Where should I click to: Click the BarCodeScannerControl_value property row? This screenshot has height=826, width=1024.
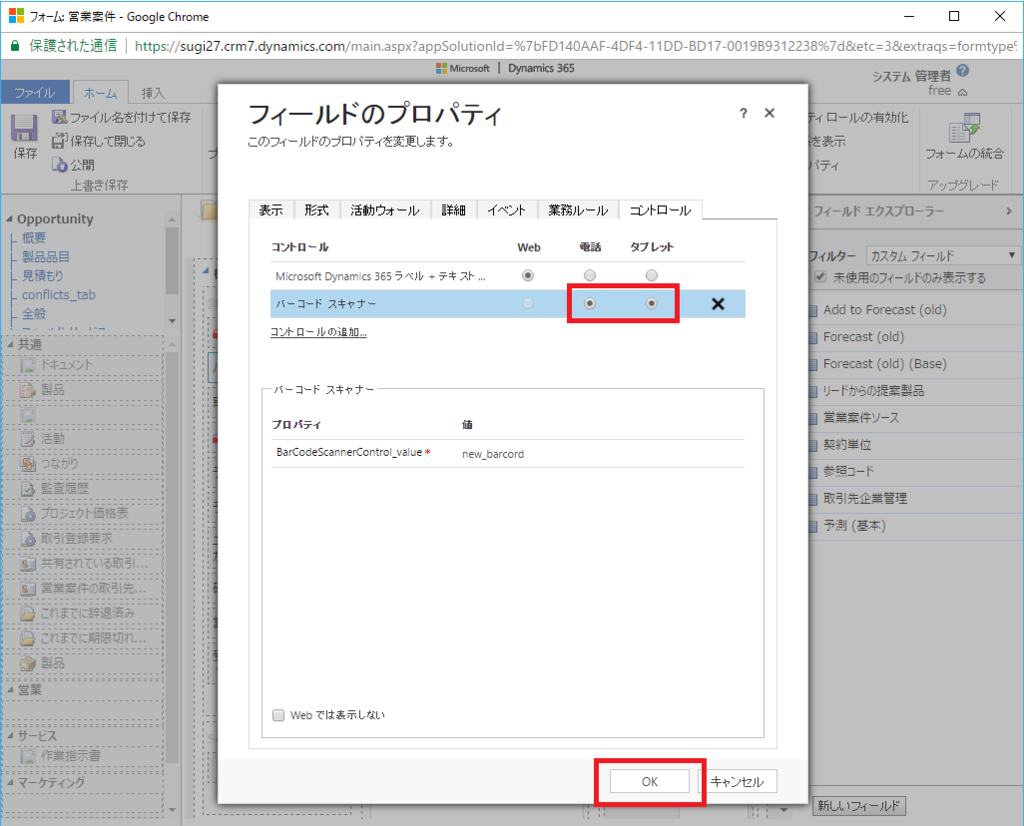coord(507,453)
